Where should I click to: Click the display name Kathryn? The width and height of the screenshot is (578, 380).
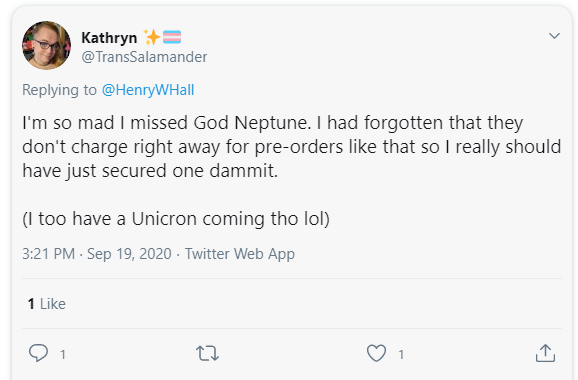coord(109,38)
